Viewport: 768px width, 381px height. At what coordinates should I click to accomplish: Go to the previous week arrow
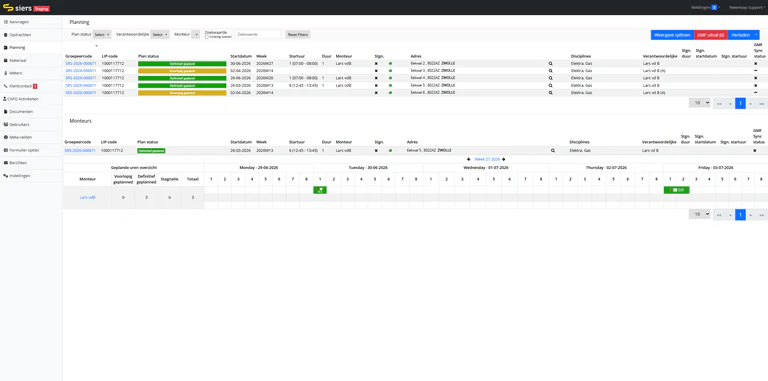469,159
